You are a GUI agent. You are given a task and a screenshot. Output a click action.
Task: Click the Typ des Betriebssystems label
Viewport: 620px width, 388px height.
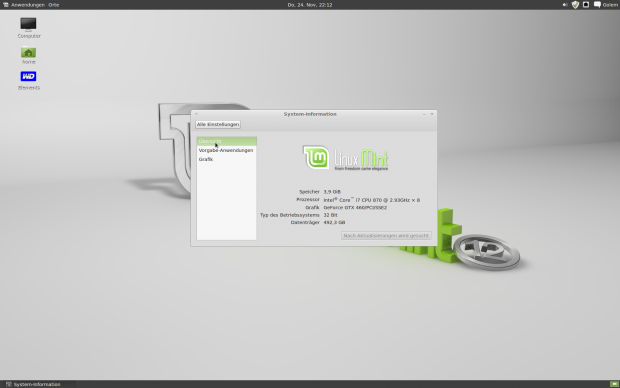click(x=289, y=215)
